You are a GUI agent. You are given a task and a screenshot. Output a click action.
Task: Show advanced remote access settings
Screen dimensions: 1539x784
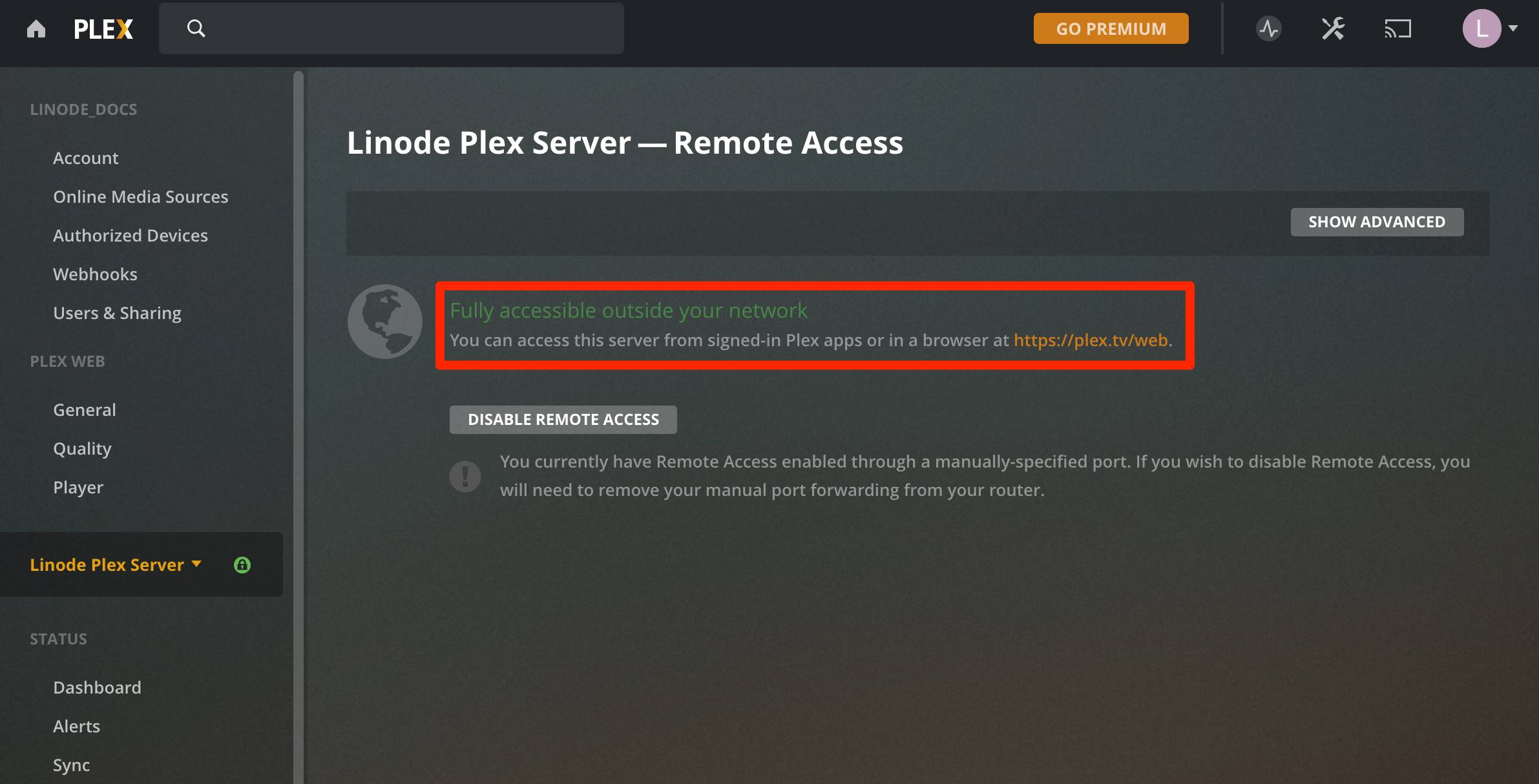(1377, 222)
